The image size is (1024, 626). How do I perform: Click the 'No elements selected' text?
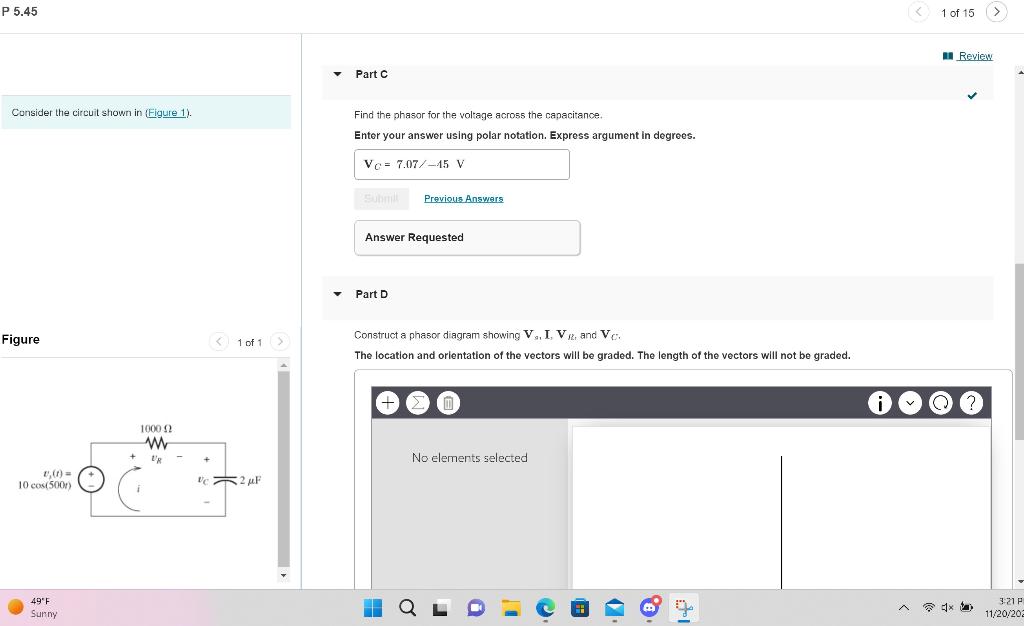[470, 458]
